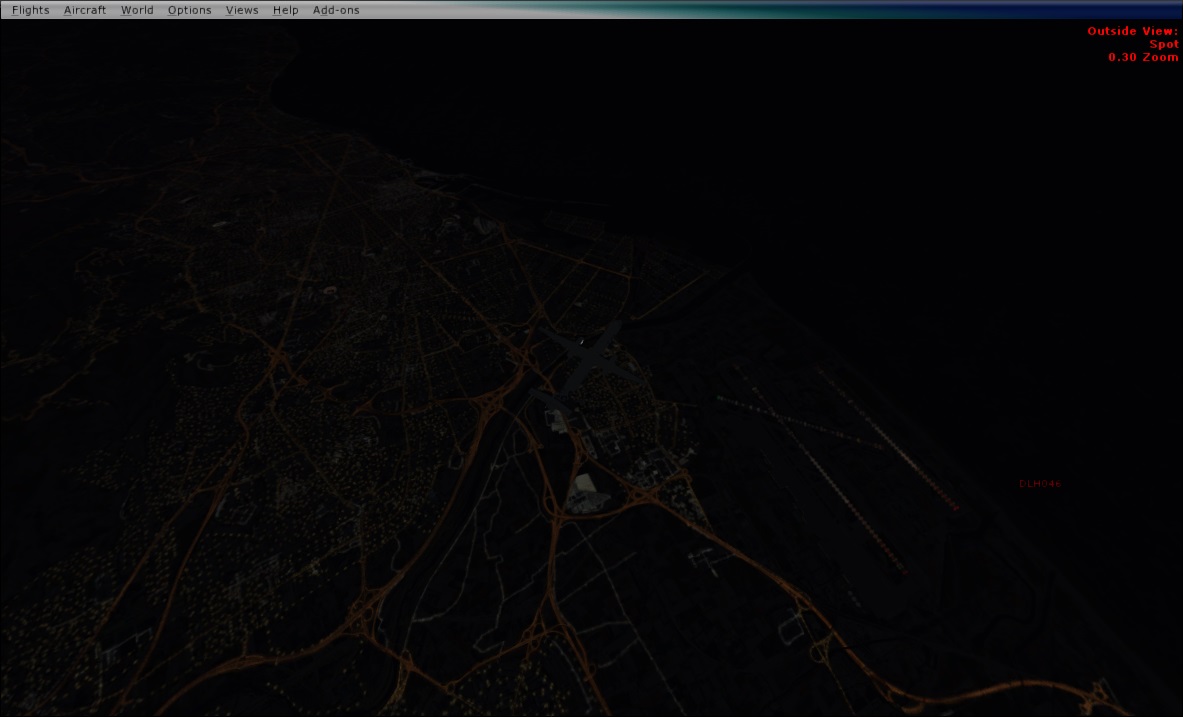Open the Options menu
Screen dimensions: 1183x717
point(189,10)
